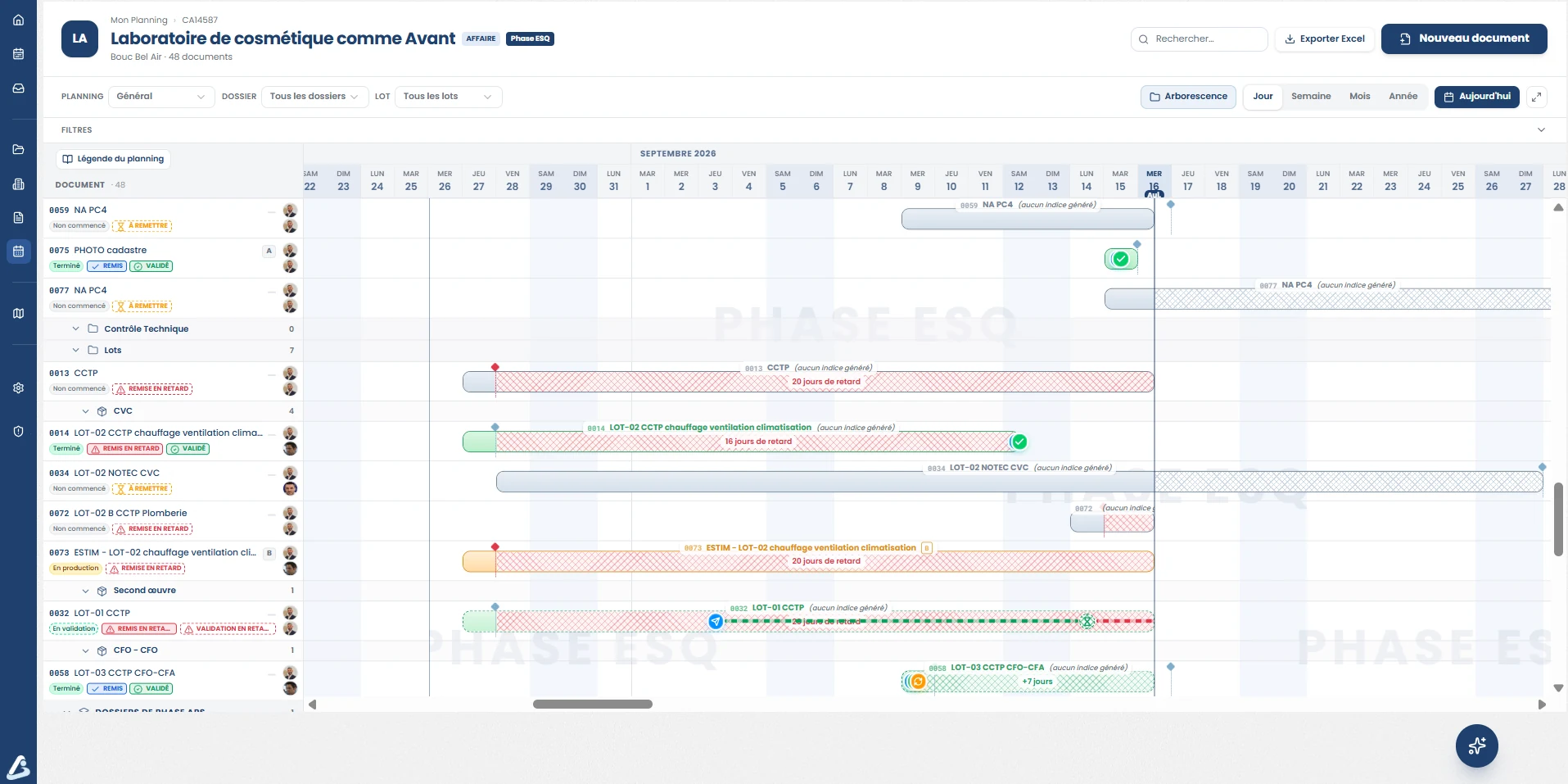1568x784 pixels.
Task: Collapse the CVC group
Action: coord(85,411)
